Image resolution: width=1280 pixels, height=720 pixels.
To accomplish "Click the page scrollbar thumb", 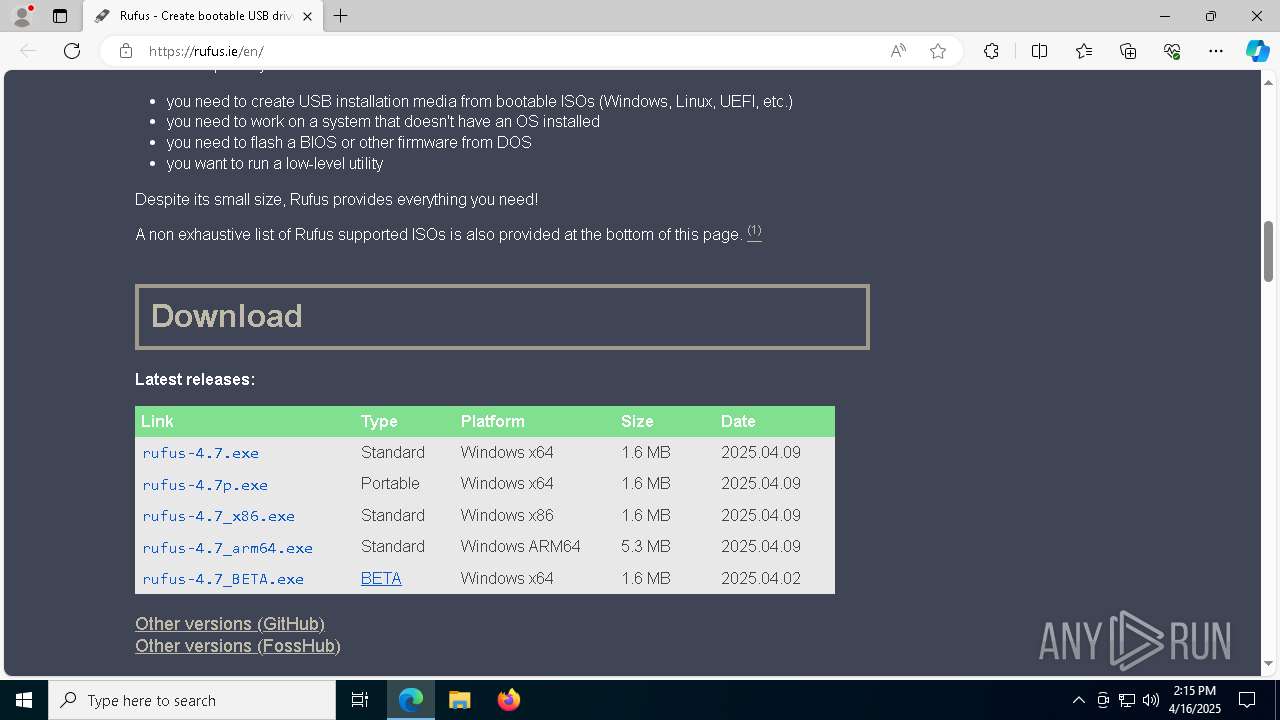I will [1268, 251].
